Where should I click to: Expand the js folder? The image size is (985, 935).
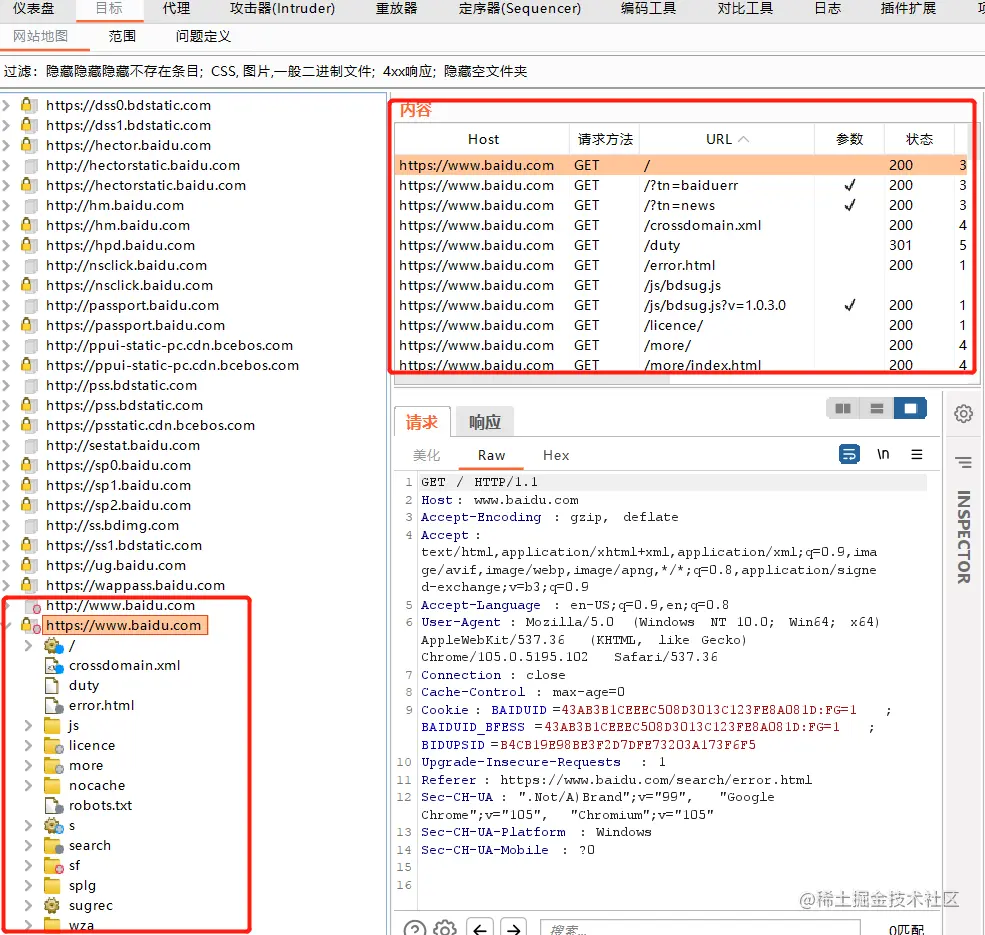coord(28,725)
